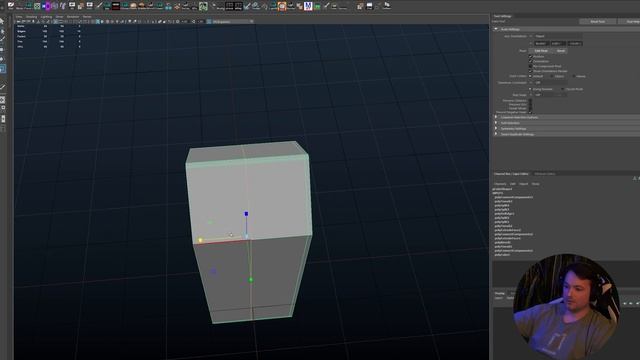Image resolution: width=640 pixels, height=360 pixels.
Task: Open the viewport Show menu
Action: 59,17
